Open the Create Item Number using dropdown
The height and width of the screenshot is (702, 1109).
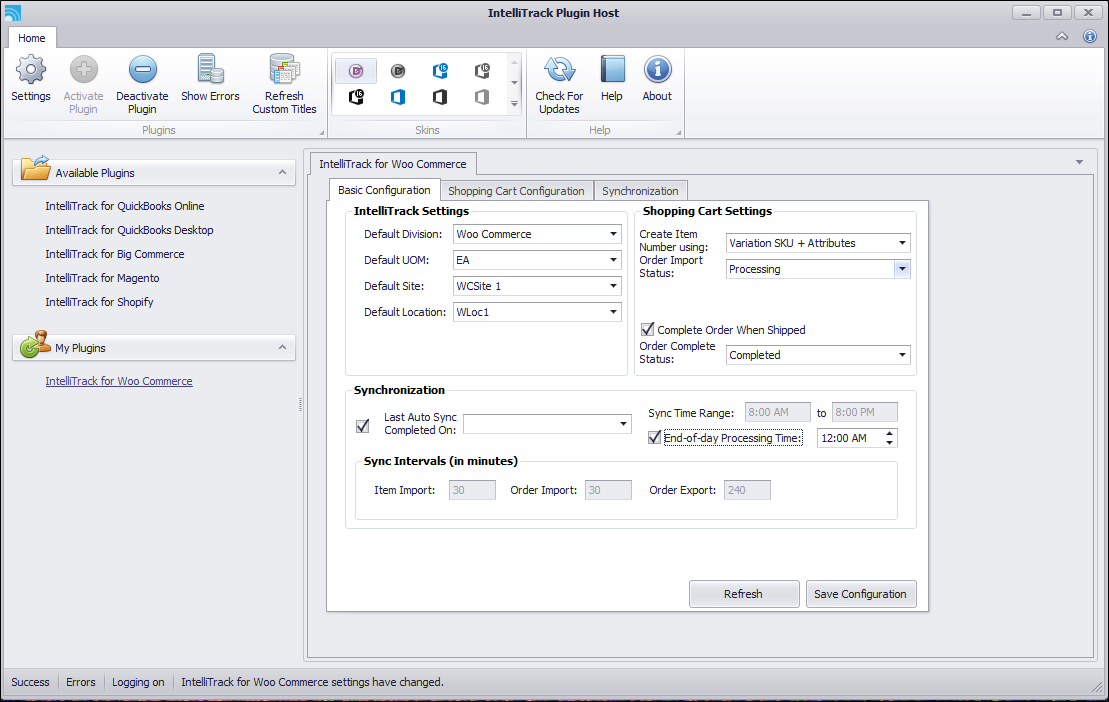coord(902,243)
